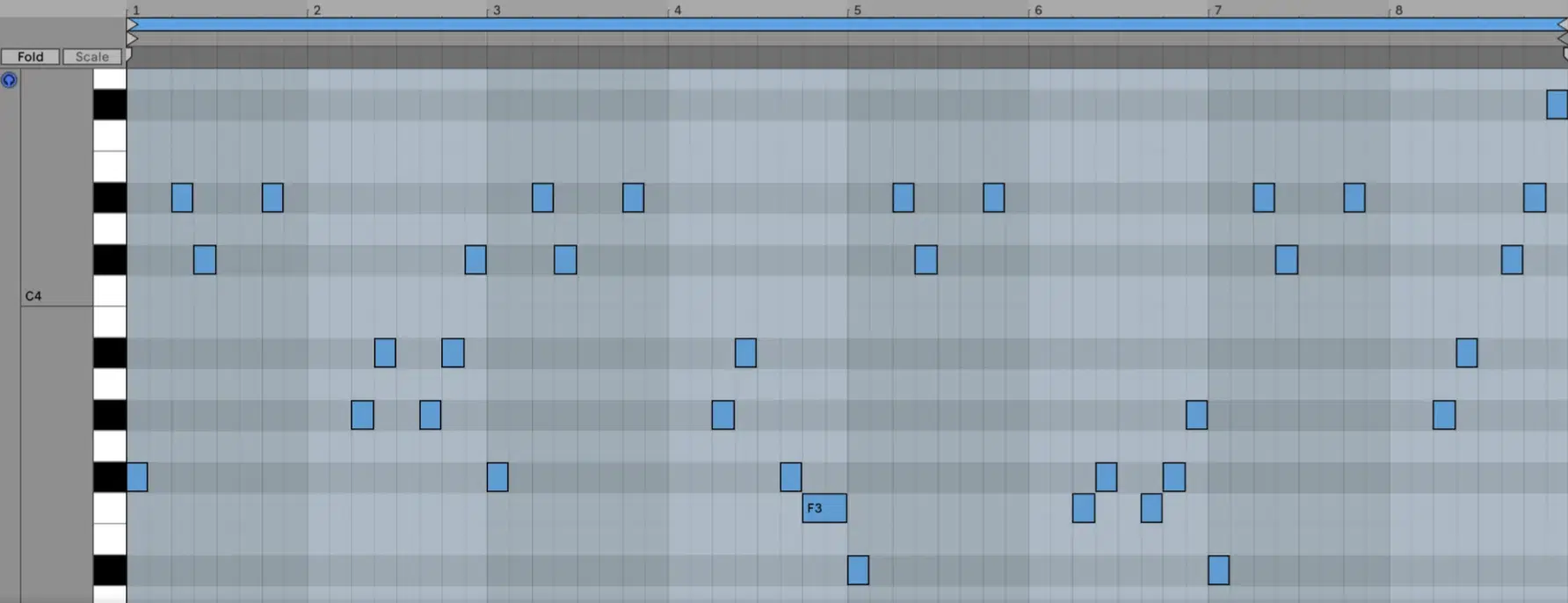Viewport: 1568px width, 603px height.
Task: Select the G#3 note in bar 8
Action: click(x=1444, y=415)
